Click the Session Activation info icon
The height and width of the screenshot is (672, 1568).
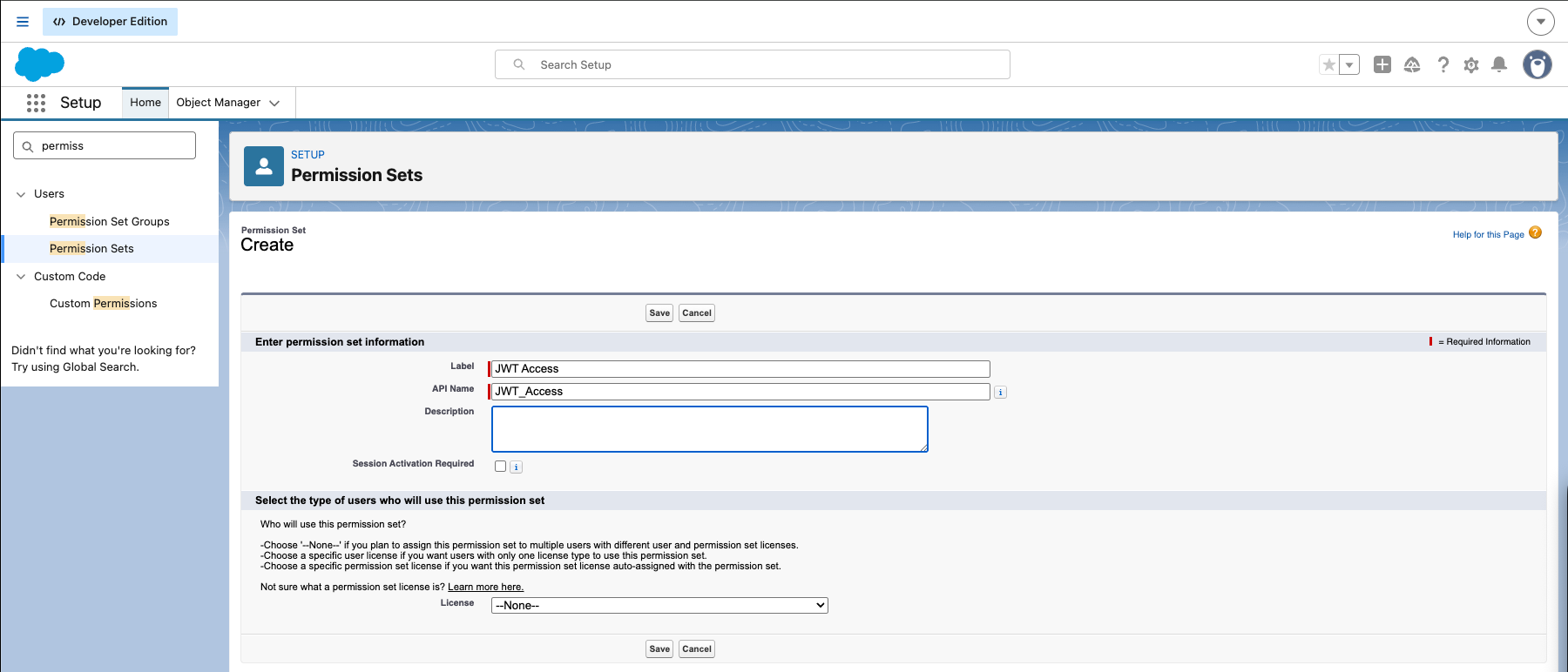517,467
